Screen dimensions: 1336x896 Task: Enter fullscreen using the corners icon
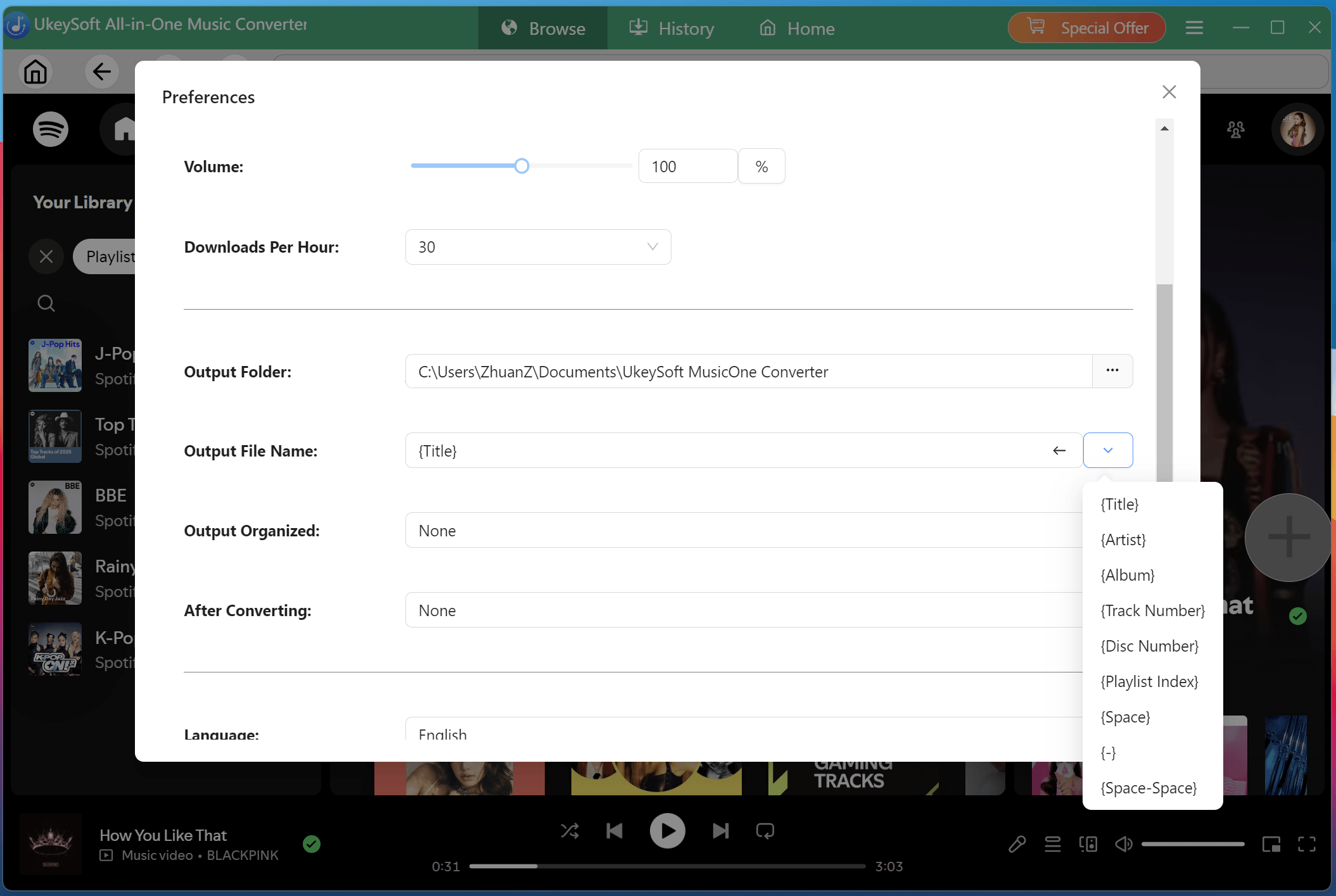(x=1307, y=843)
